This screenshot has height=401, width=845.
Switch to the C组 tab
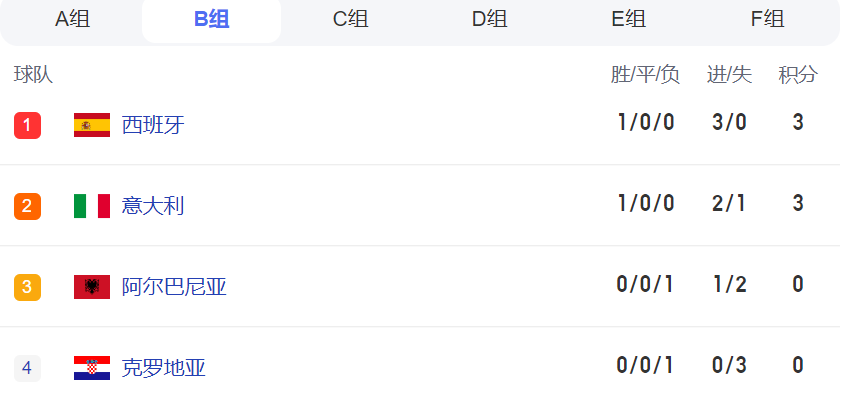[x=350, y=19]
